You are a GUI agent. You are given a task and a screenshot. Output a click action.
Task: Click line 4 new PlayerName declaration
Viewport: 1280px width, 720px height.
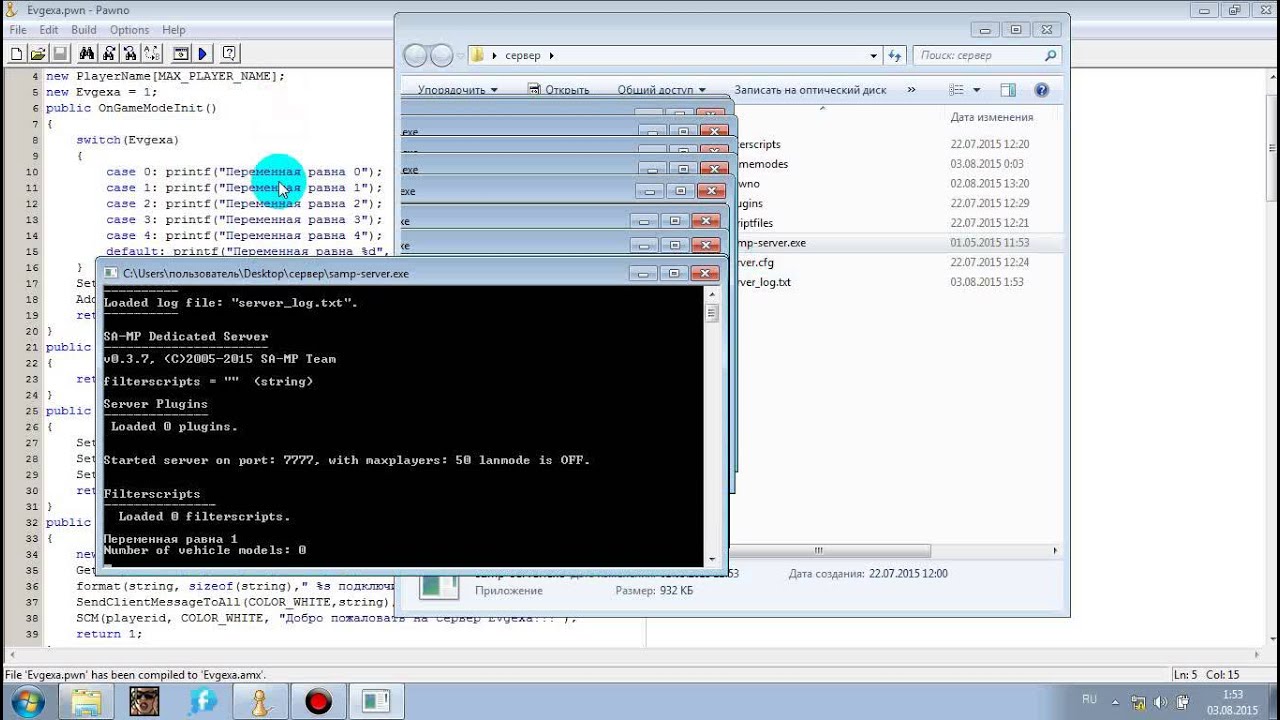coord(165,76)
